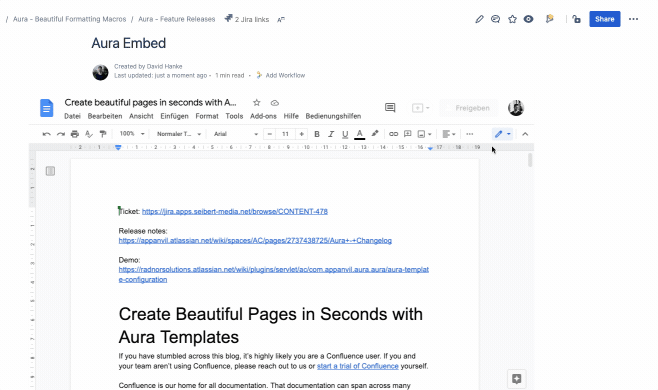Image resolution: width=658 pixels, height=390 pixels.
Task: Show more toolbar options ellipsis
Action: coord(470,134)
